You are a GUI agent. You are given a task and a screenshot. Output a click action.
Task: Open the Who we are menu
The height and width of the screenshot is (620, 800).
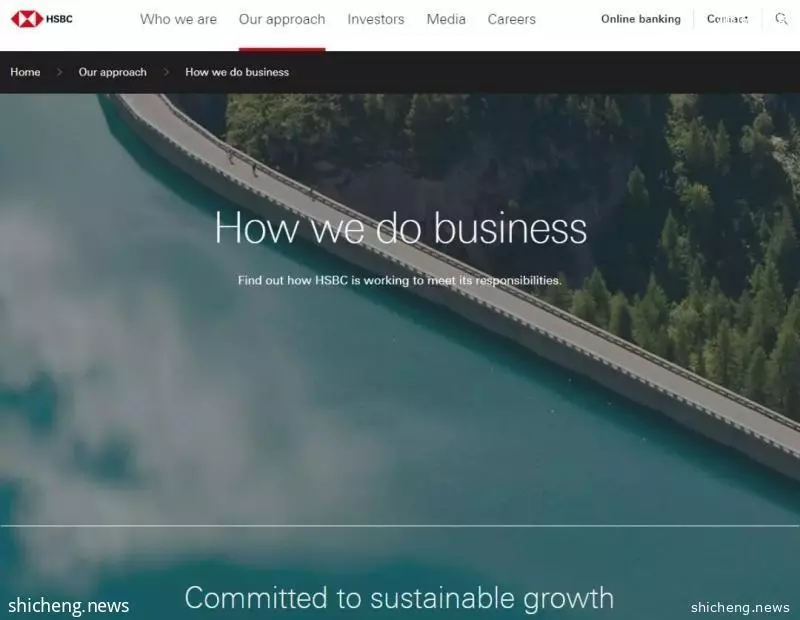tap(178, 19)
